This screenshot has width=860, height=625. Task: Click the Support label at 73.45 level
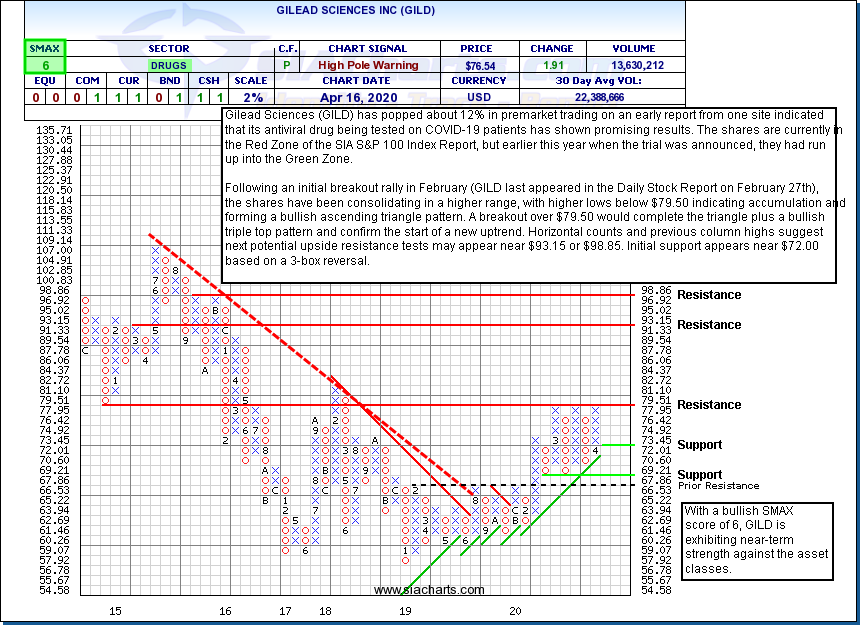699,445
